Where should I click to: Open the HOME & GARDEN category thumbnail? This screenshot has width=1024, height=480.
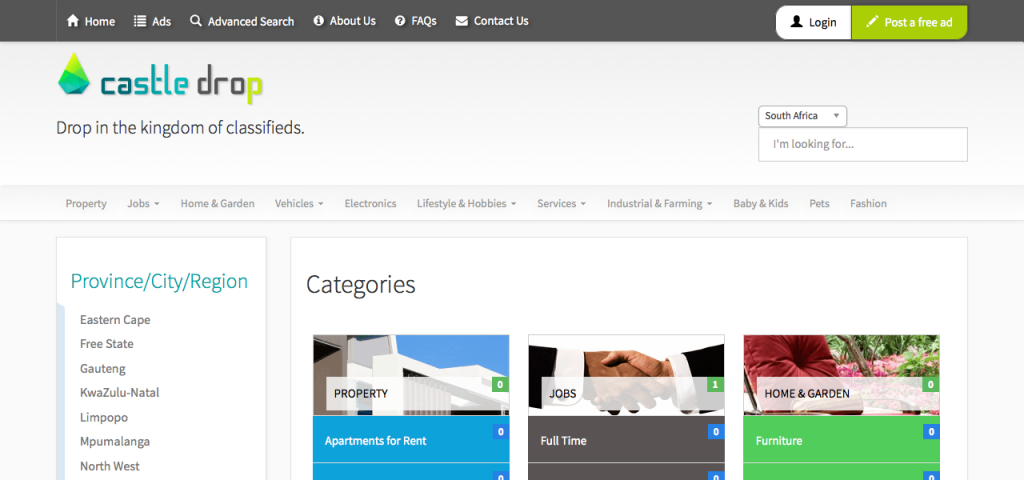tap(841, 375)
